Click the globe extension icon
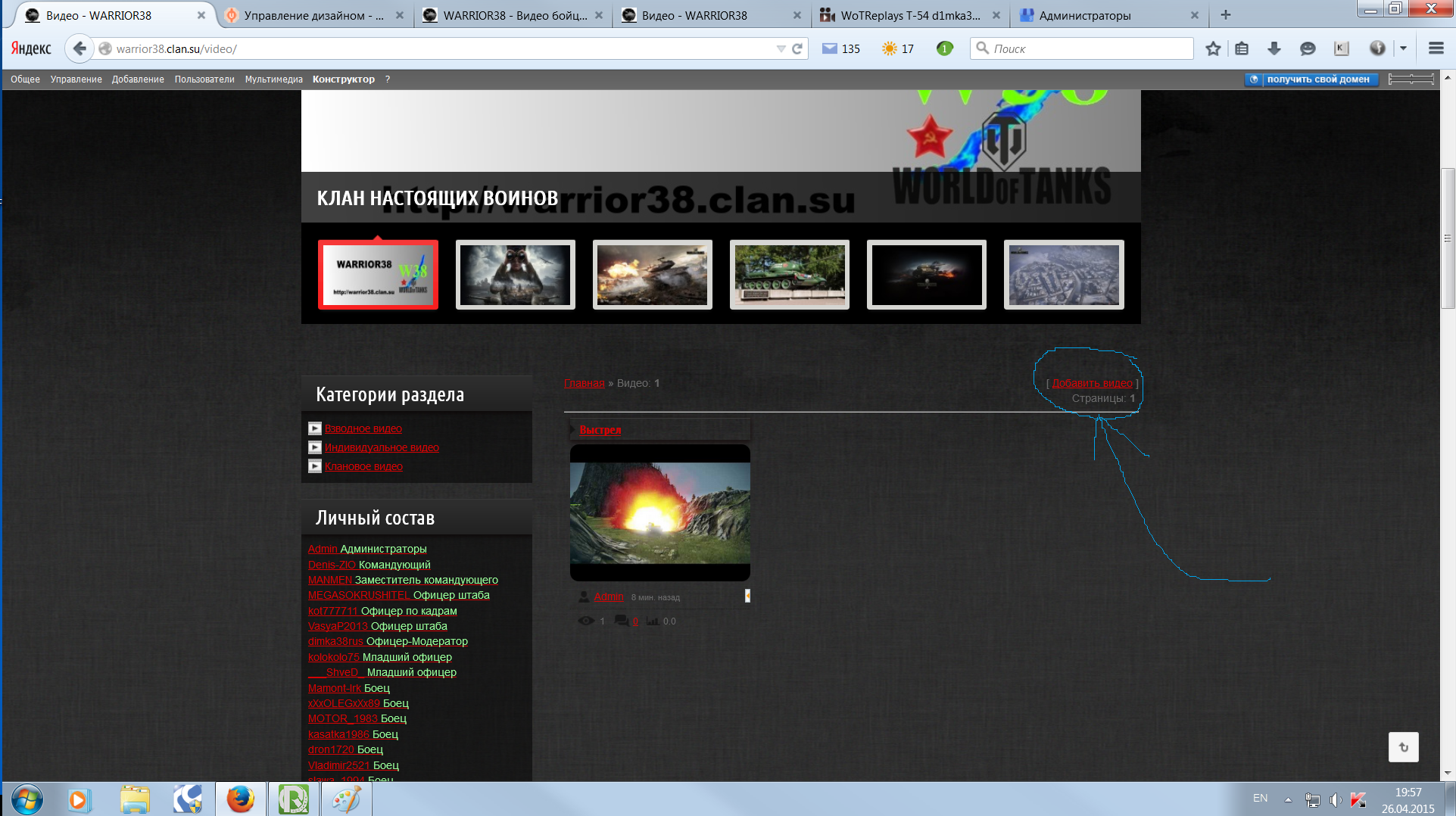Screen dimensions: 1456x816 [1377, 48]
